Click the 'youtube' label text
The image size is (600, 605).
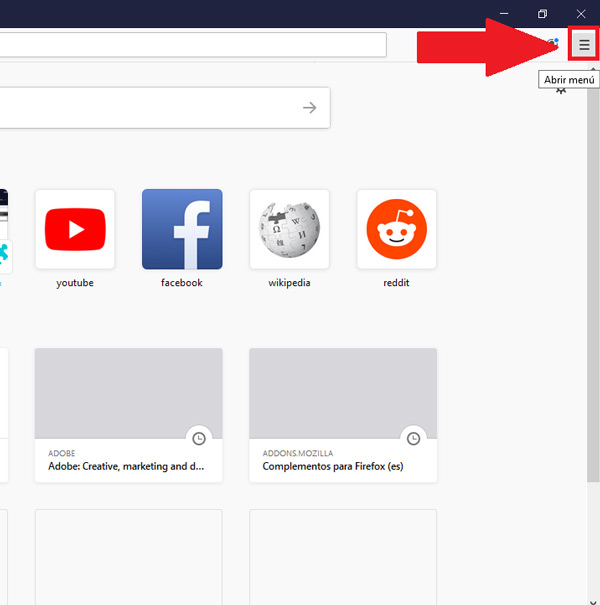(x=75, y=283)
